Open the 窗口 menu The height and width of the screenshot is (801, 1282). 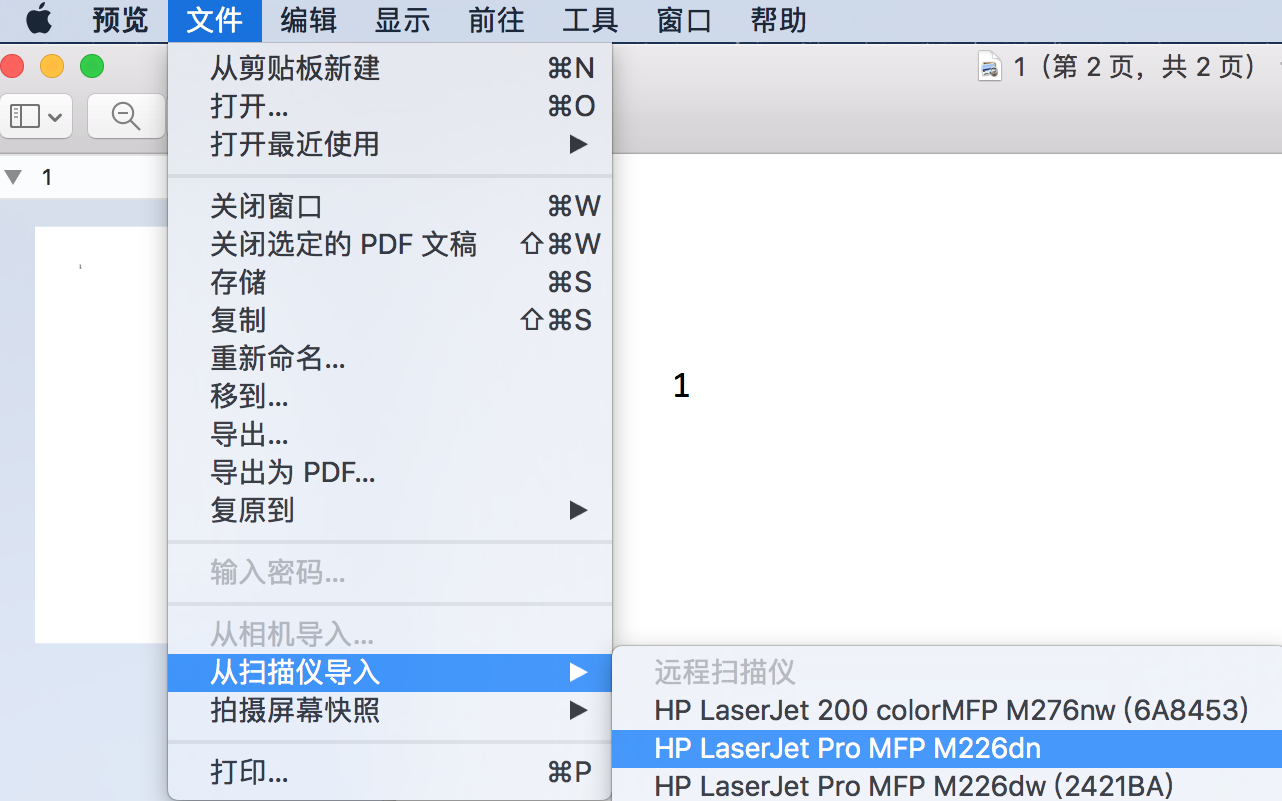pyautogui.click(x=684, y=20)
